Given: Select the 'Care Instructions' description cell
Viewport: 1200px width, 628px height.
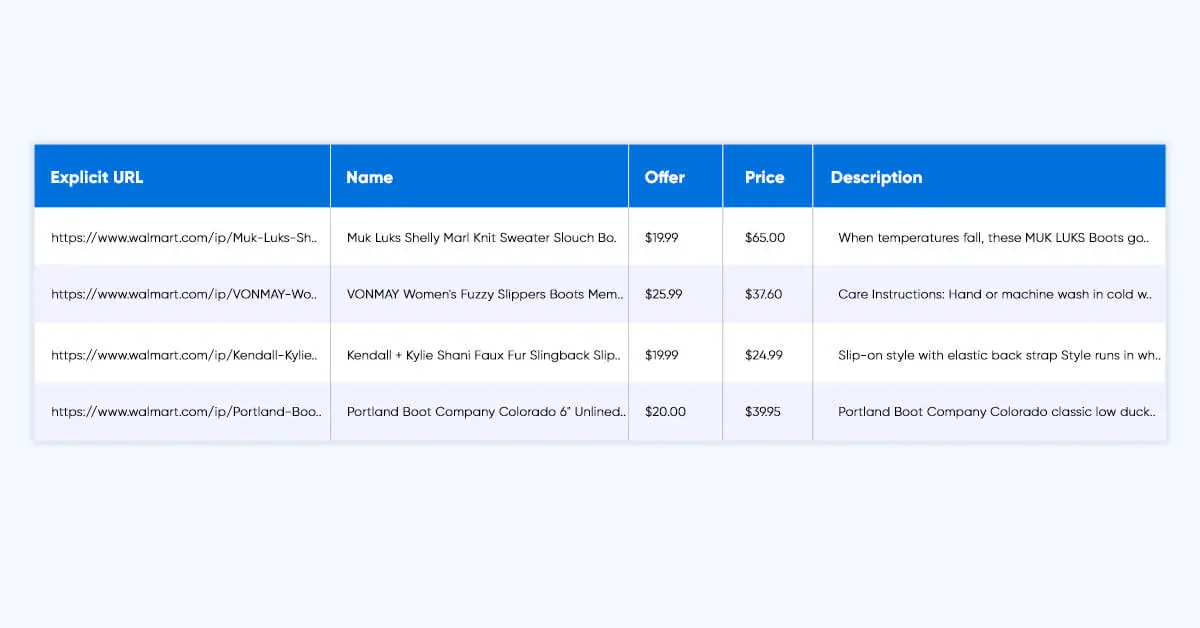Looking at the screenshot, I should 996,295.
